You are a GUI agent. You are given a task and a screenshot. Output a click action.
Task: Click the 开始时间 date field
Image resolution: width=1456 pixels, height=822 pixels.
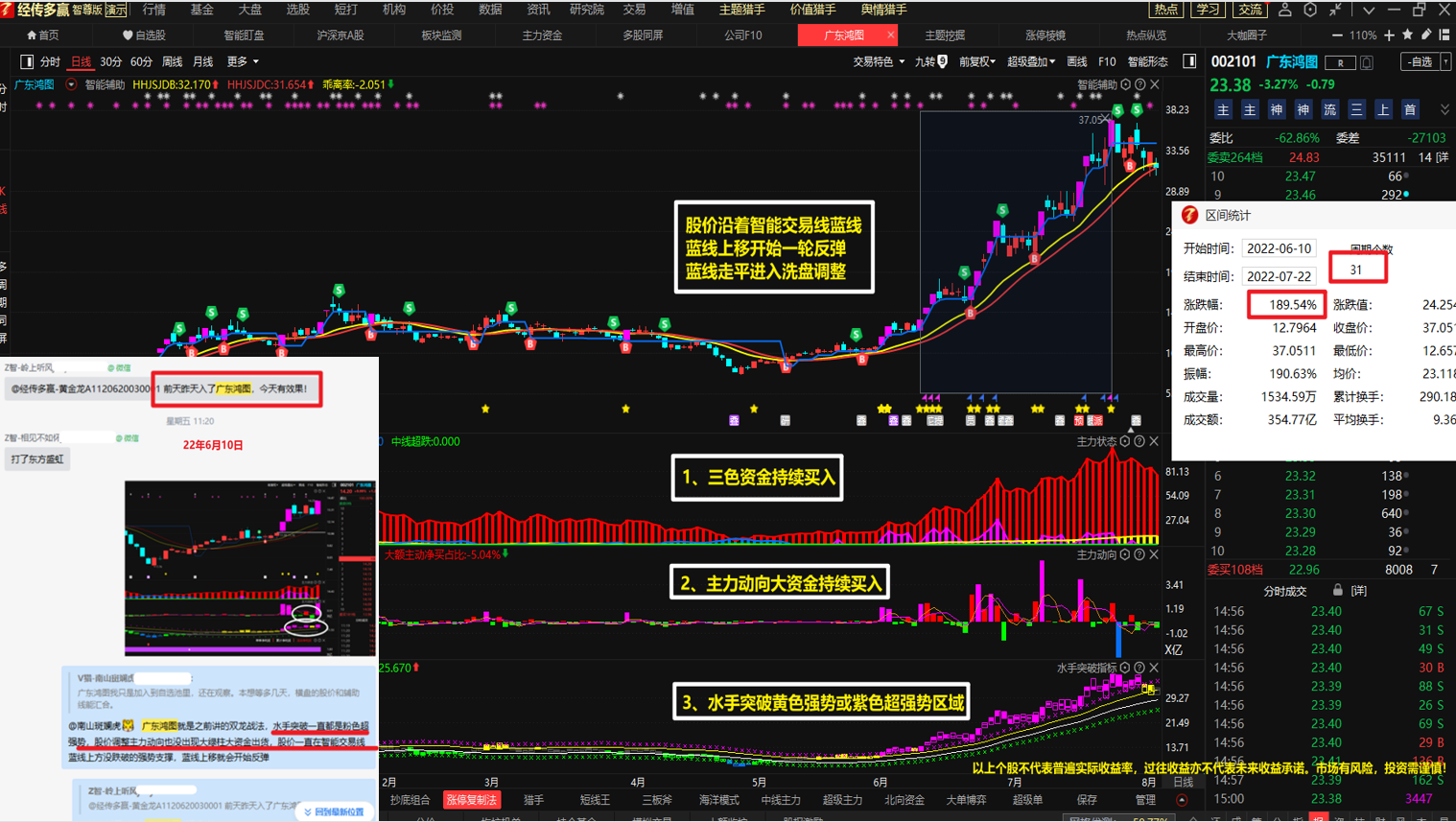click(1279, 248)
